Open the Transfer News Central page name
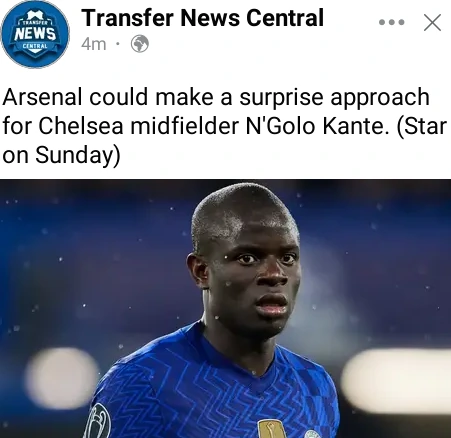The height and width of the screenshot is (438, 451). 203,17
